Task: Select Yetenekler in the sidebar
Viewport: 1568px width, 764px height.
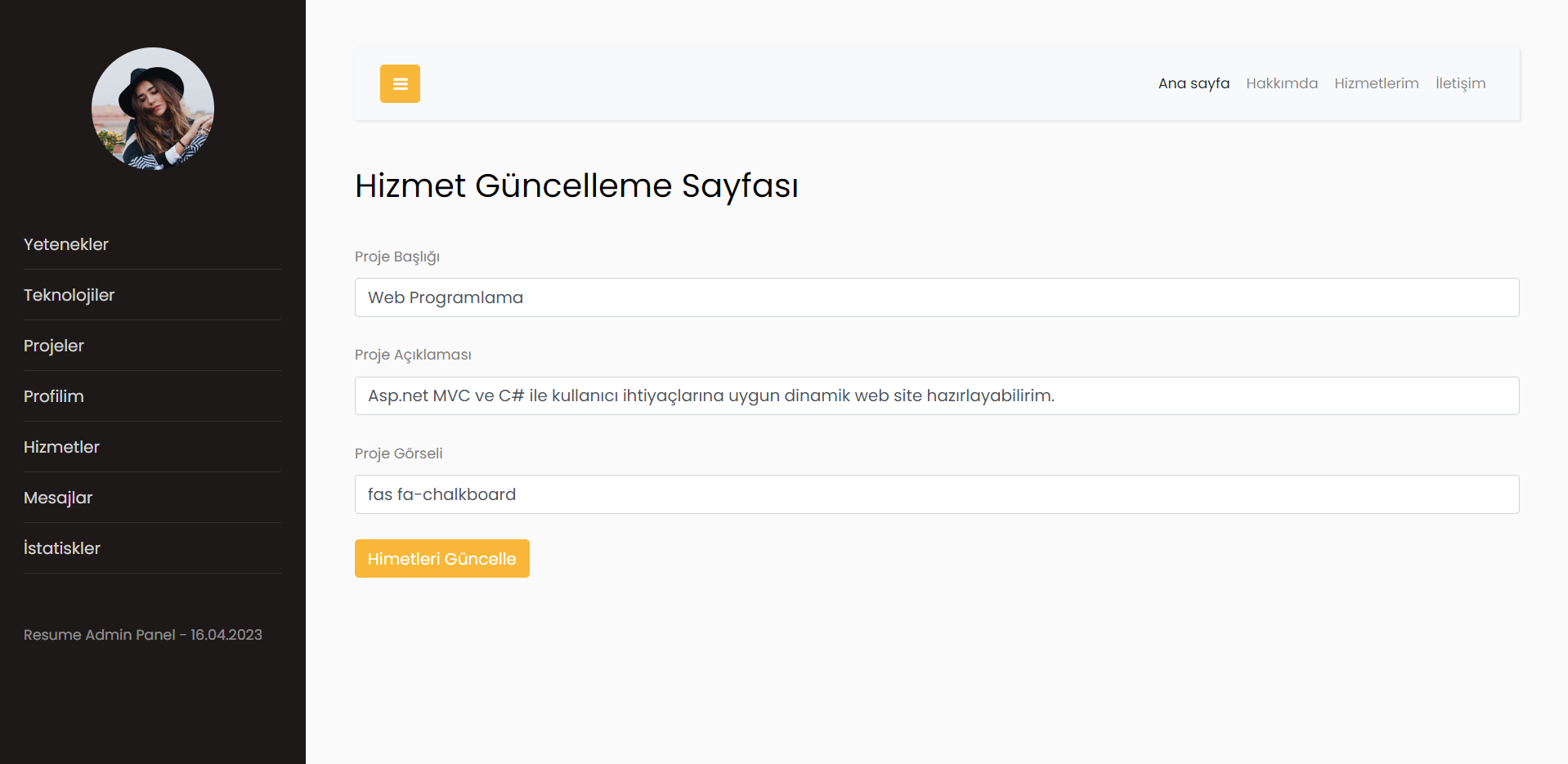Action: pyautogui.click(x=65, y=244)
